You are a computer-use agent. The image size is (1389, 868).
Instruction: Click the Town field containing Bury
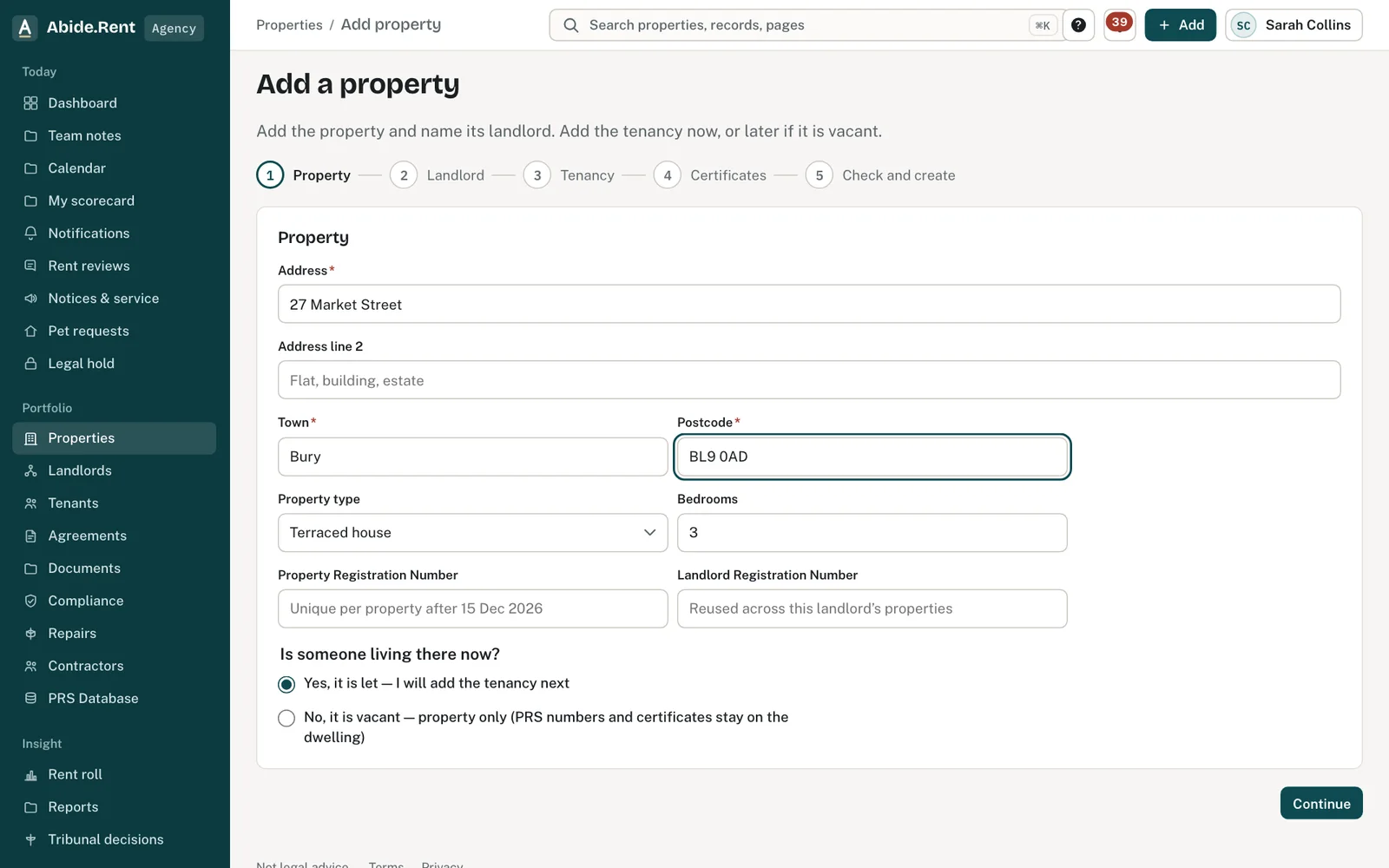tap(472, 457)
